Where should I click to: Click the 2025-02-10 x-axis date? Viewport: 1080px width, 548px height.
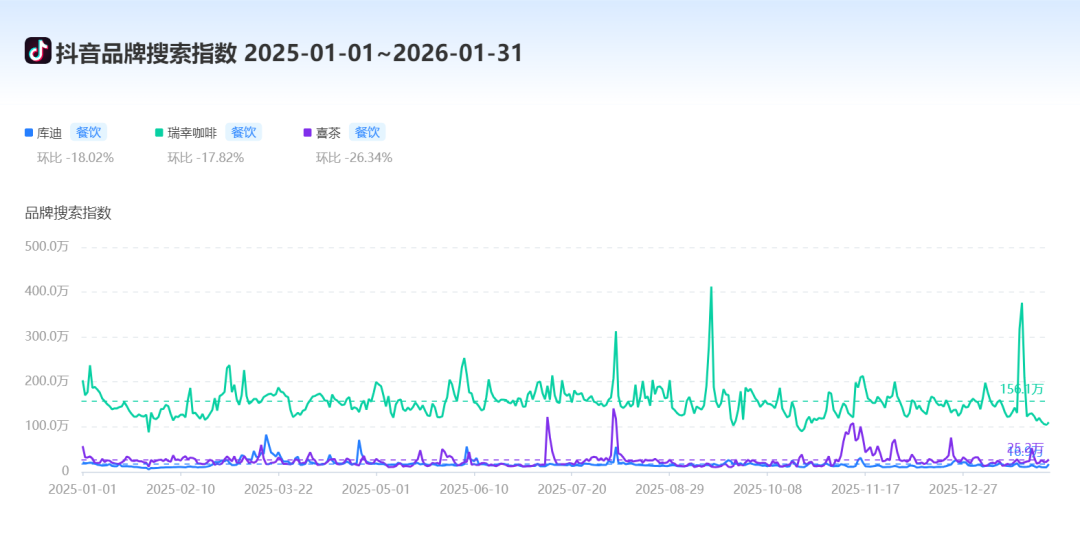180,489
